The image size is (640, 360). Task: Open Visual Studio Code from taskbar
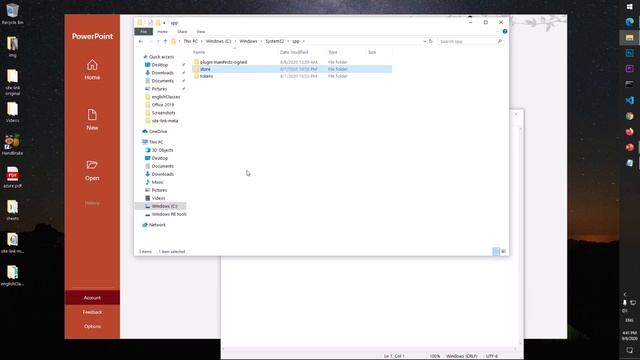pyautogui.click(x=629, y=100)
